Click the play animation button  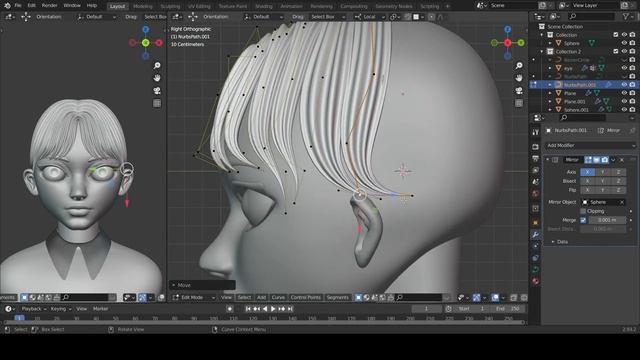point(273,309)
